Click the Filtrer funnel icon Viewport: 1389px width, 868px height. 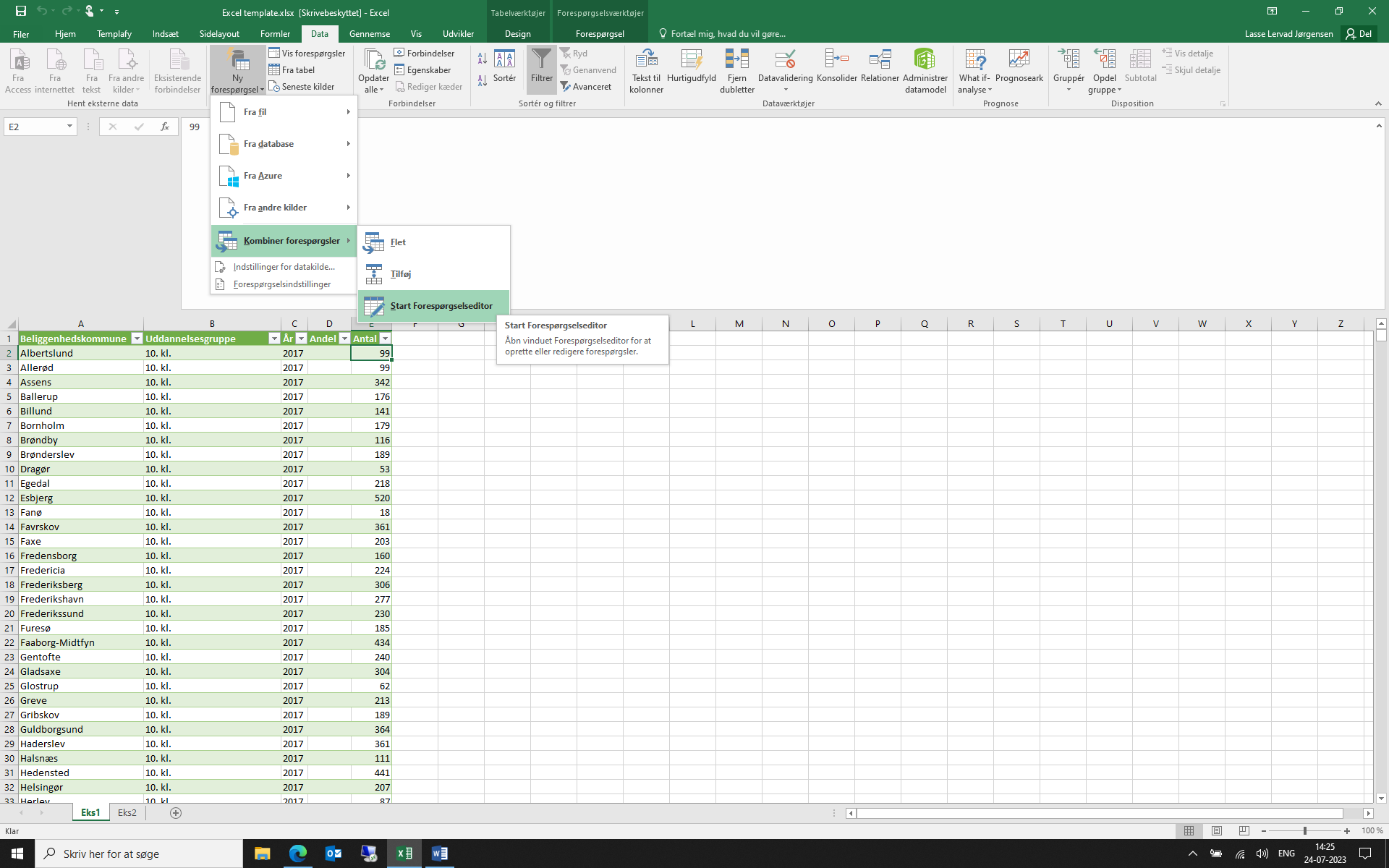point(541,61)
